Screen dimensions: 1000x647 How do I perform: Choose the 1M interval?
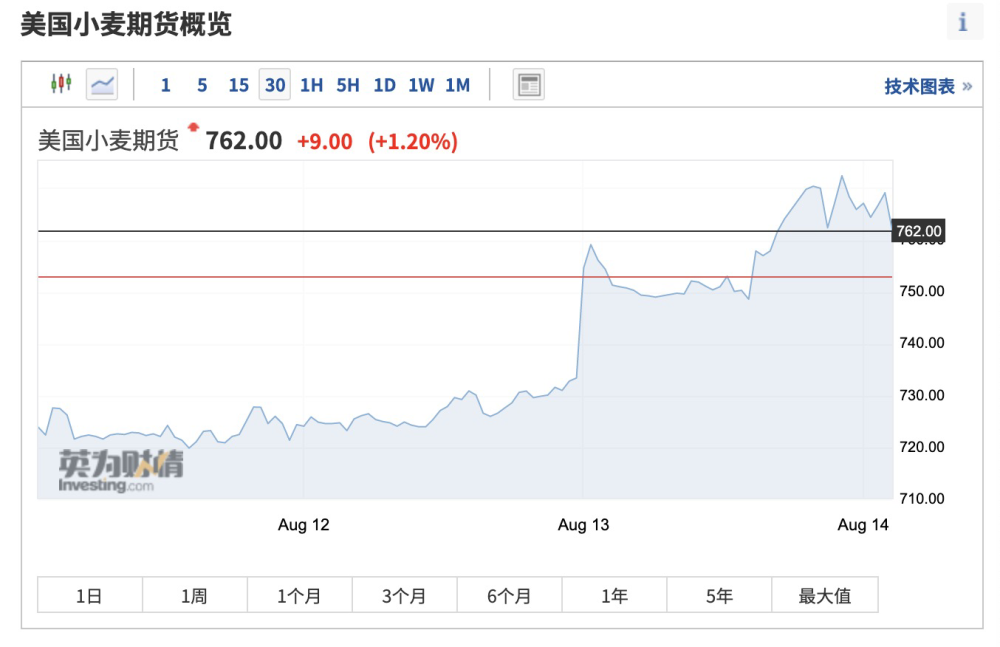coord(458,85)
